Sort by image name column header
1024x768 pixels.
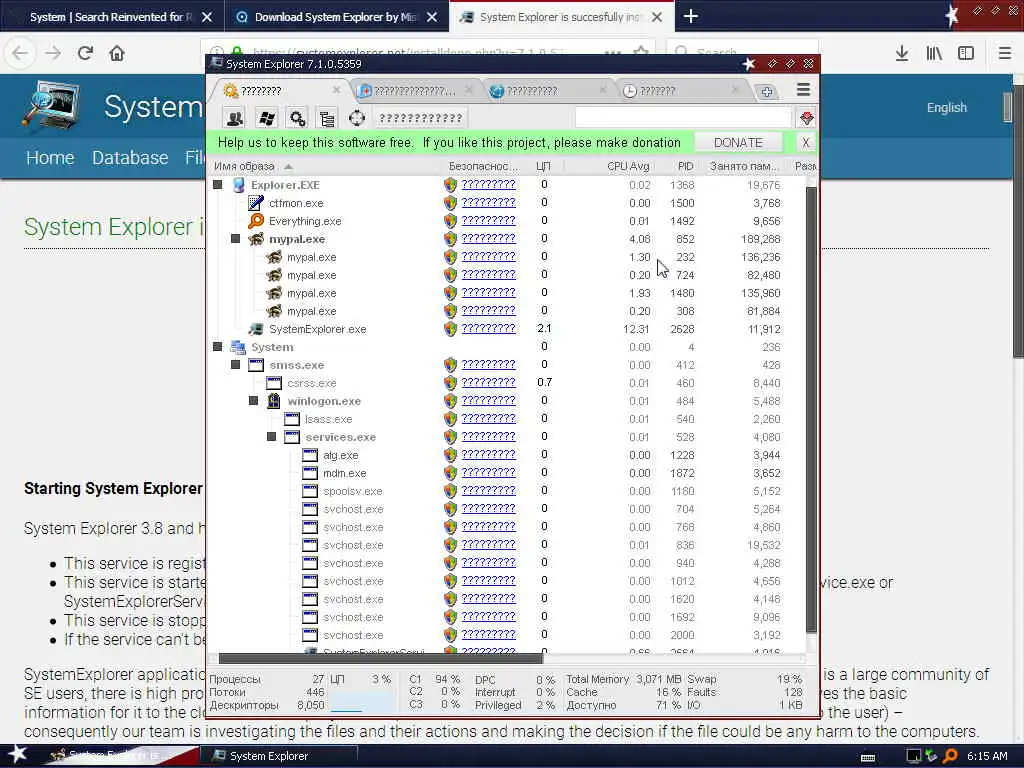pyautogui.click(x=244, y=166)
